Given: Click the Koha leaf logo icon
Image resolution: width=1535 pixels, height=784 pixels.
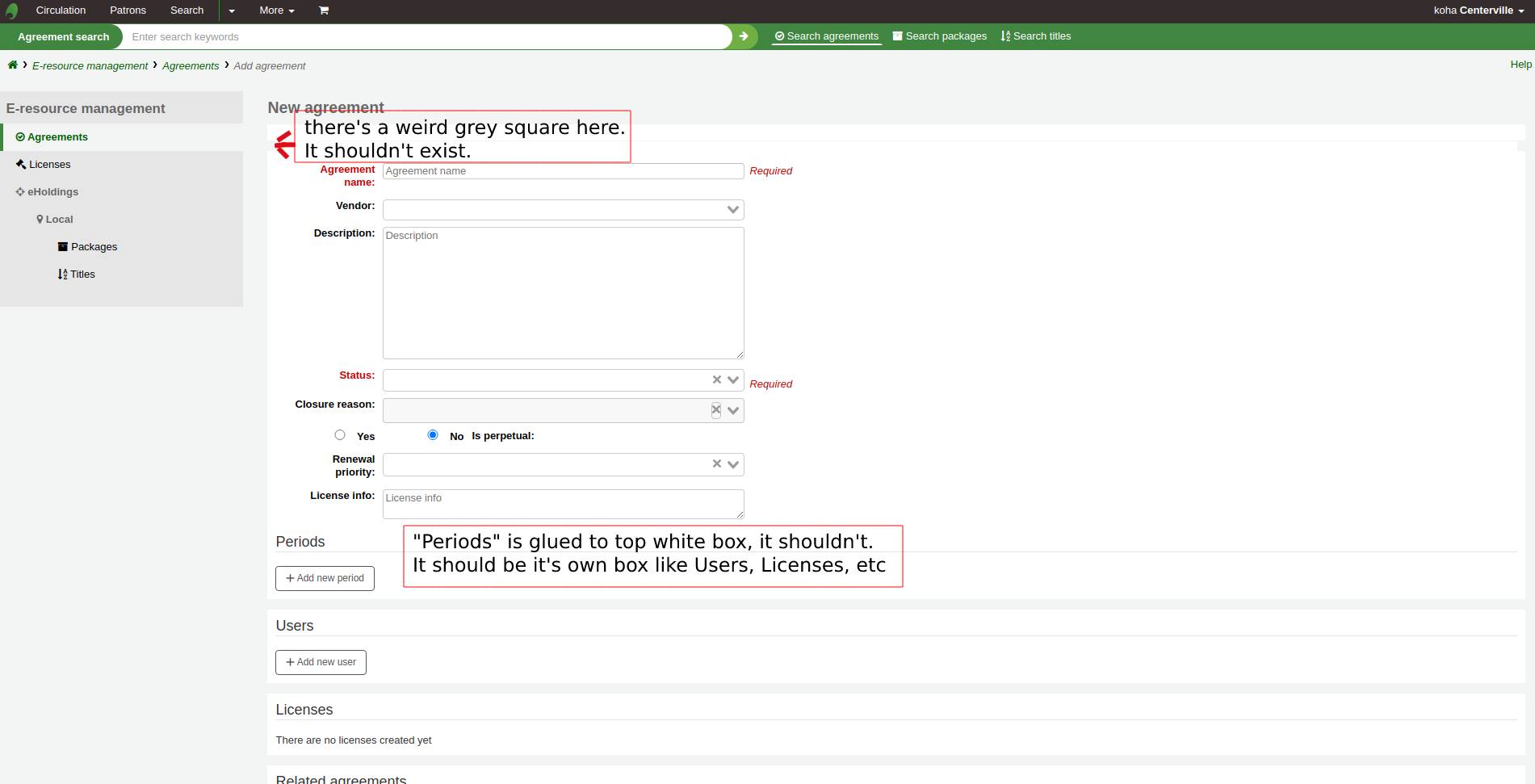Looking at the screenshot, I should (11, 11).
